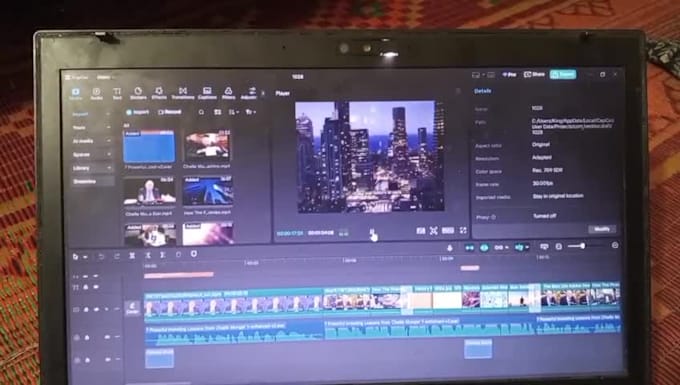The width and height of the screenshot is (680, 385).
Task: Click the timeline caption/monitor icon
Action: (x=544, y=247)
